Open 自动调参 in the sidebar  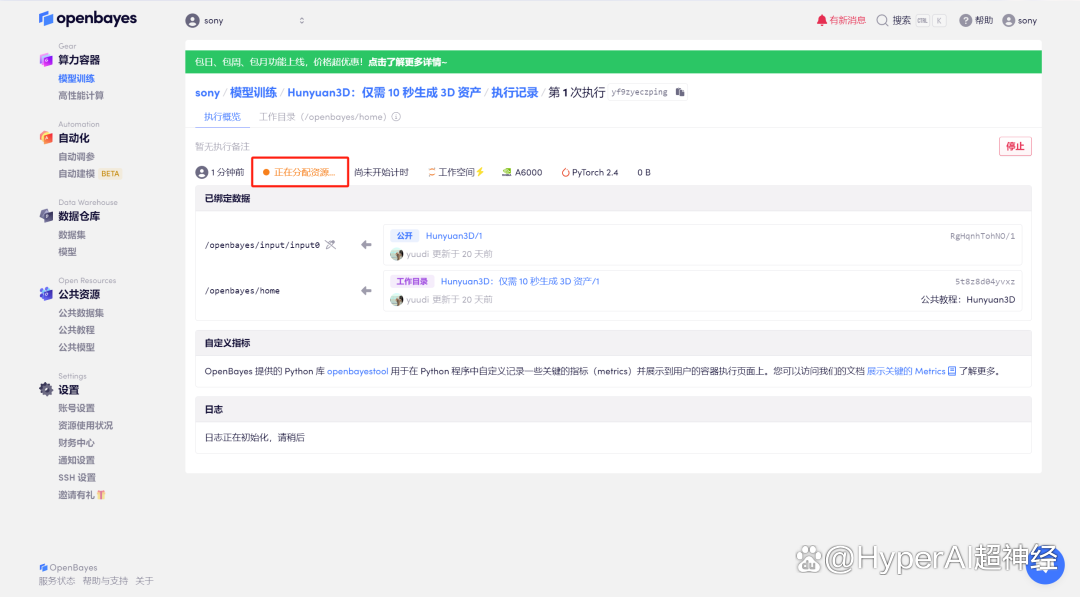click(x=76, y=156)
